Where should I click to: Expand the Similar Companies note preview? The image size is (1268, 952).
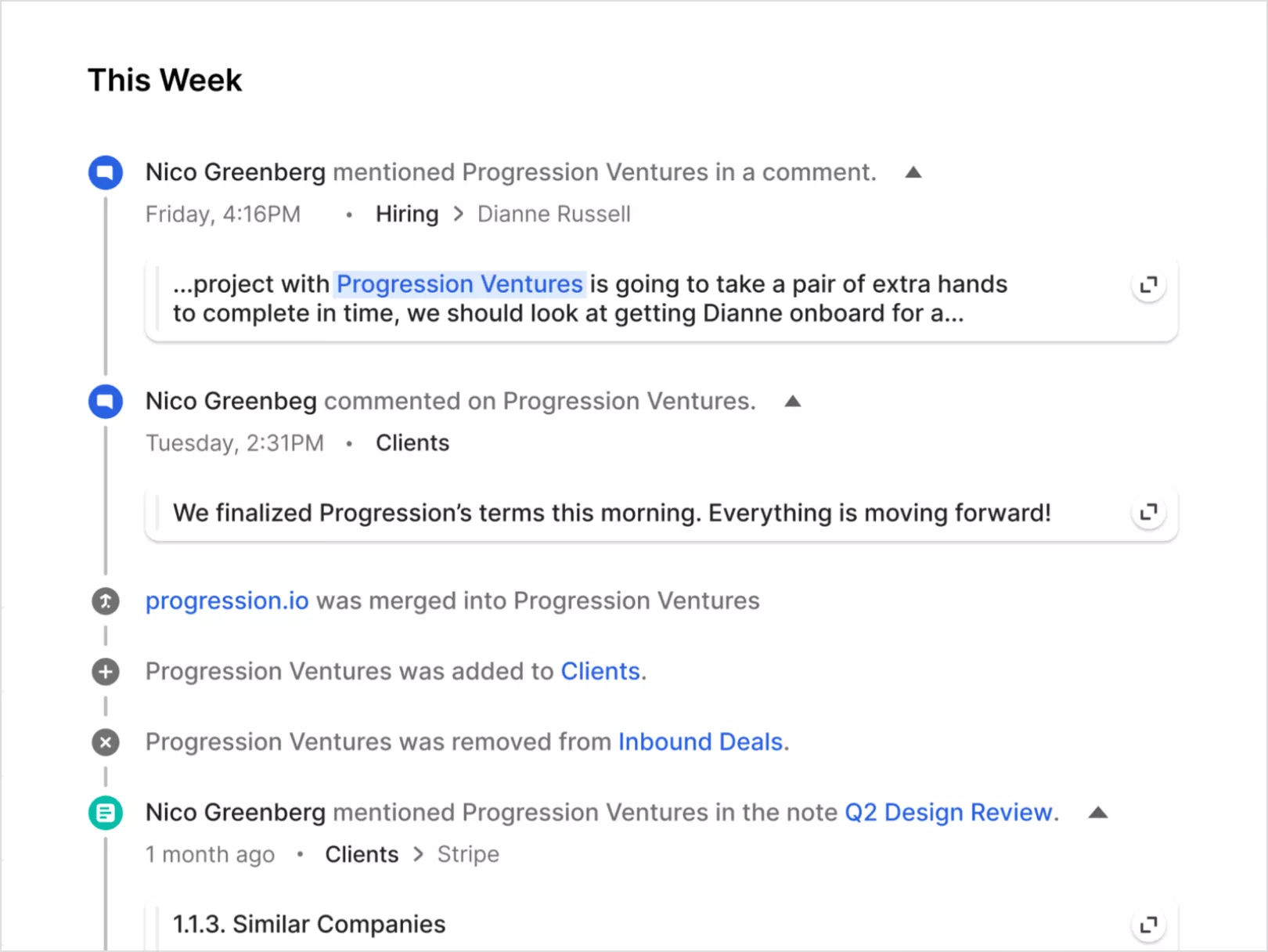[x=1148, y=925]
